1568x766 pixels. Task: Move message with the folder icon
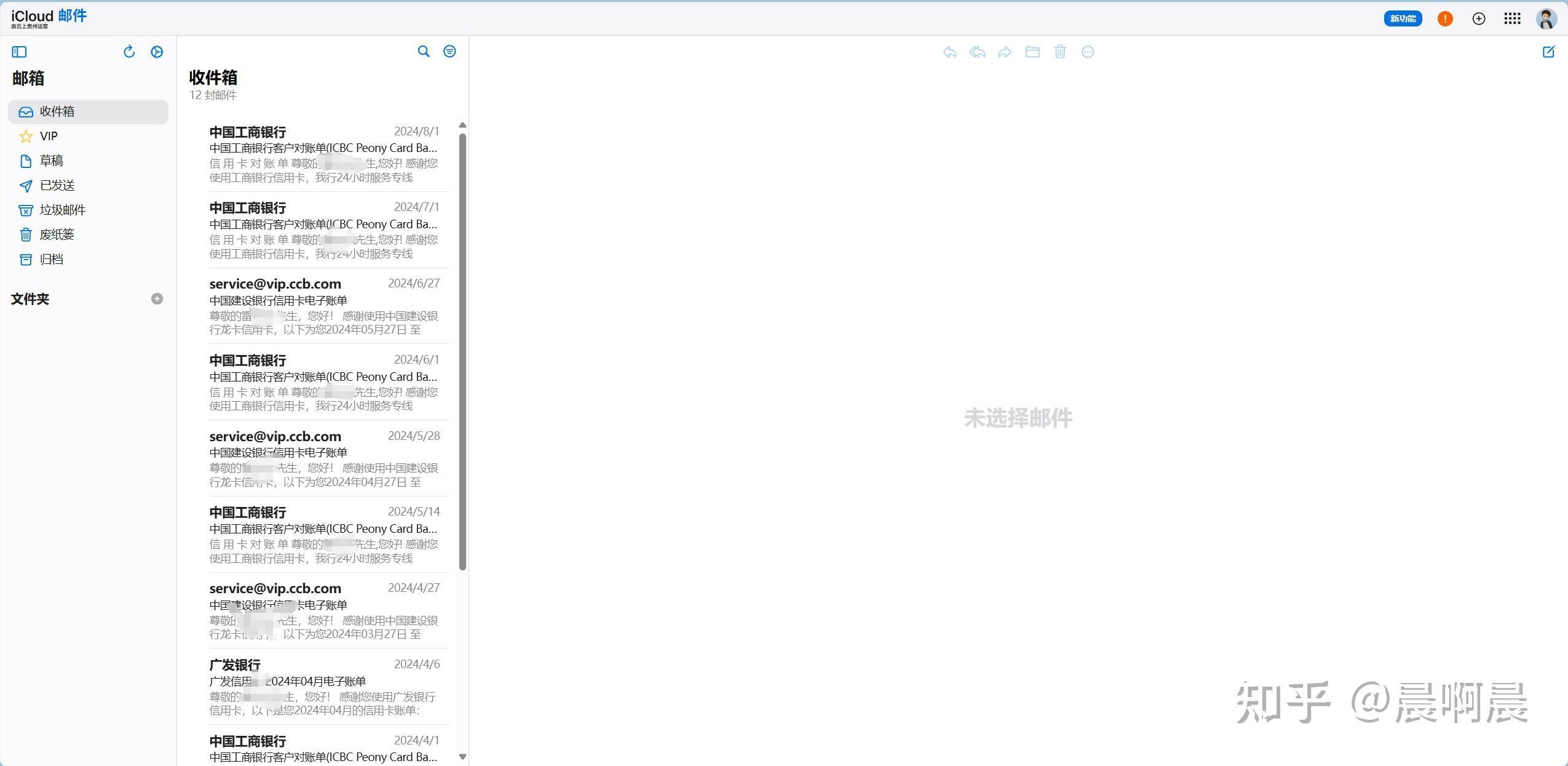click(1032, 52)
